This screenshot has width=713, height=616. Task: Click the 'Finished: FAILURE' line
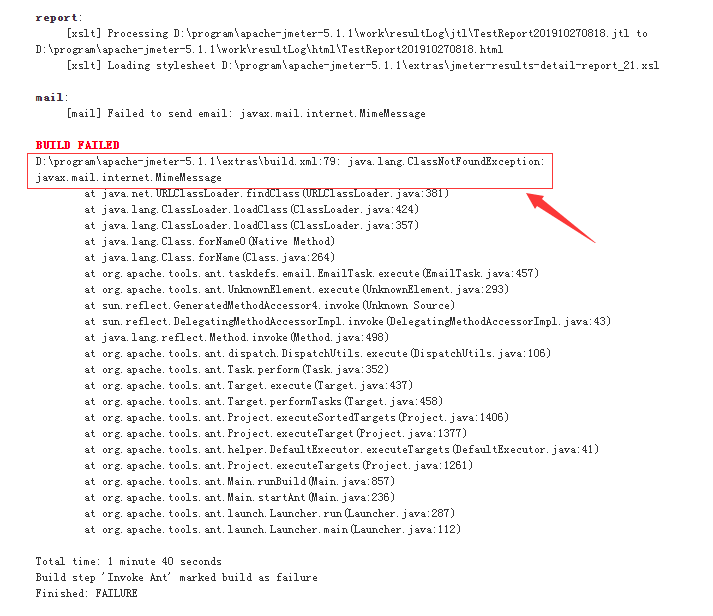tap(86, 594)
